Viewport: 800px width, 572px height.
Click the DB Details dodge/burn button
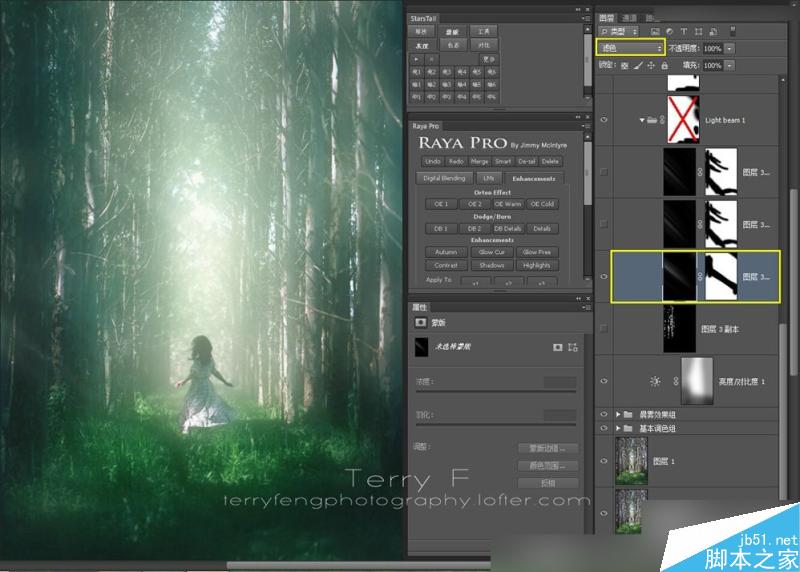(x=508, y=229)
